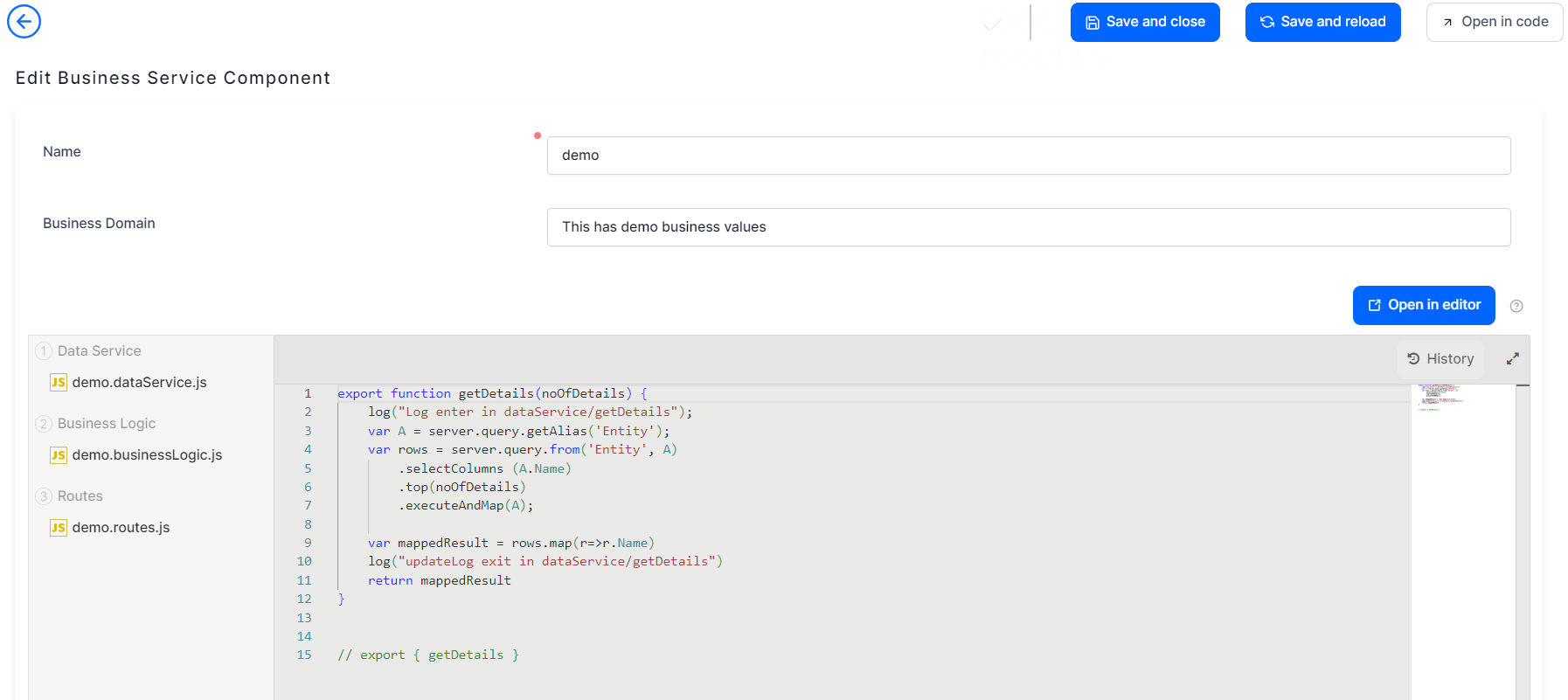Click the demo.businessLogic.js file icon

(x=59, y=455)
